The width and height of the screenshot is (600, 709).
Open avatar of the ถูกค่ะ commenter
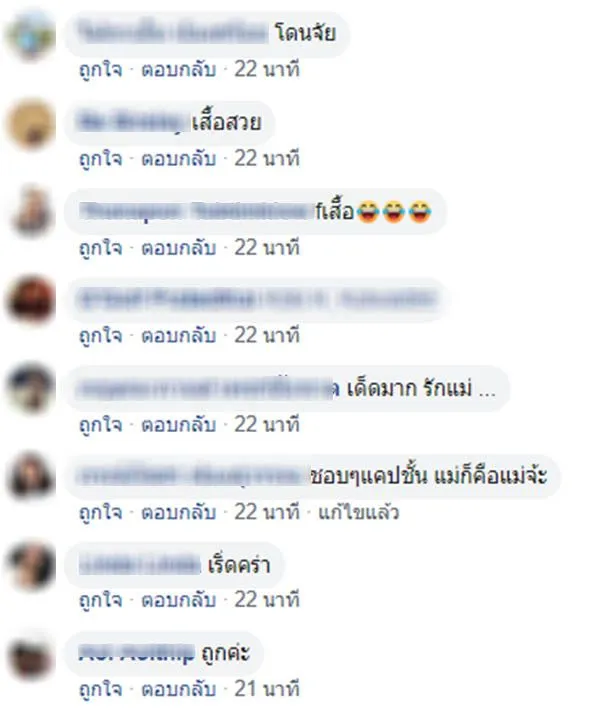[x=31, y=655]
